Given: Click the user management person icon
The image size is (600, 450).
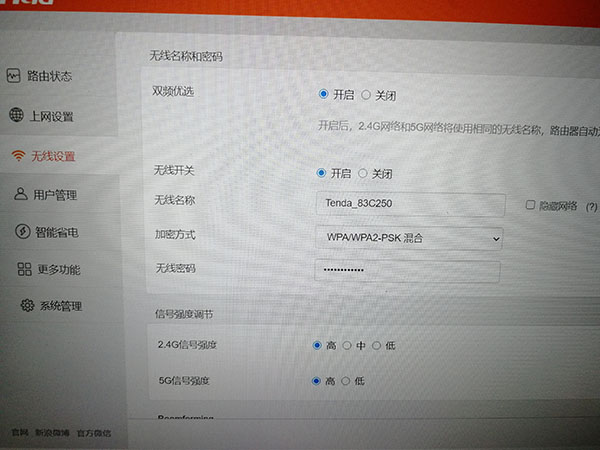Looking at the screenshot, I should [20, 194].
